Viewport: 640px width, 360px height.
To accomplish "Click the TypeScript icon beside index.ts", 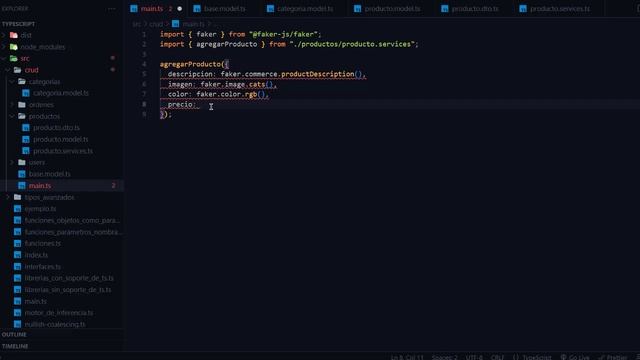I will [x=18, y=255].
